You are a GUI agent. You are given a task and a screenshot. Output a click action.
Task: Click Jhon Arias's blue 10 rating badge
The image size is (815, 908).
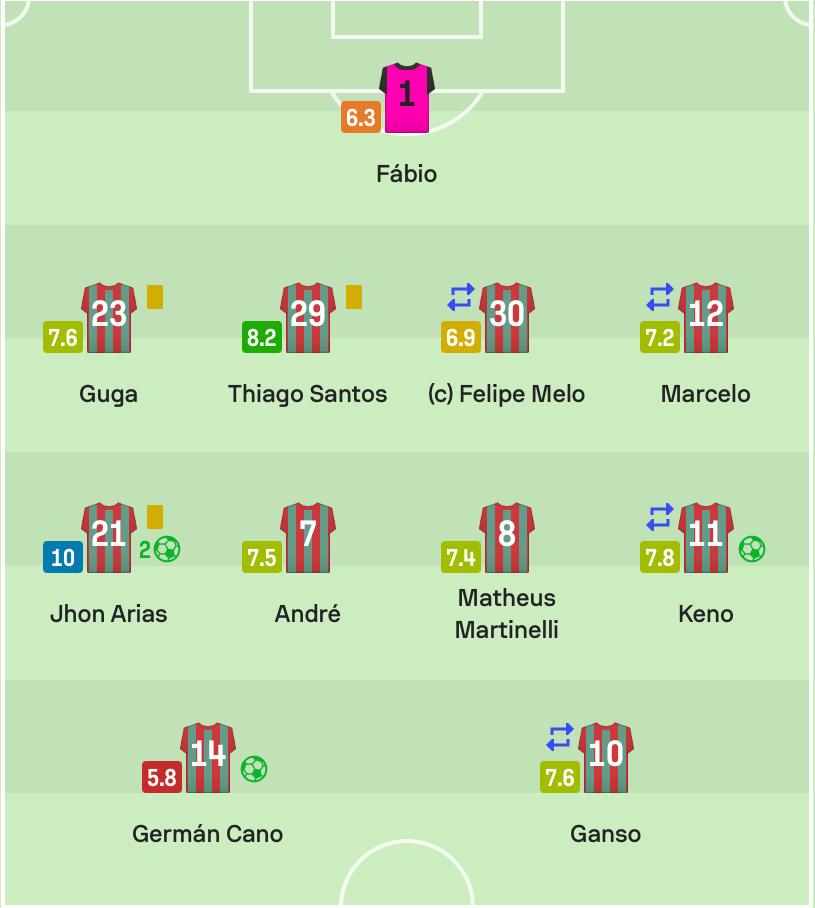pyautogui.click(x=63, y=557)
